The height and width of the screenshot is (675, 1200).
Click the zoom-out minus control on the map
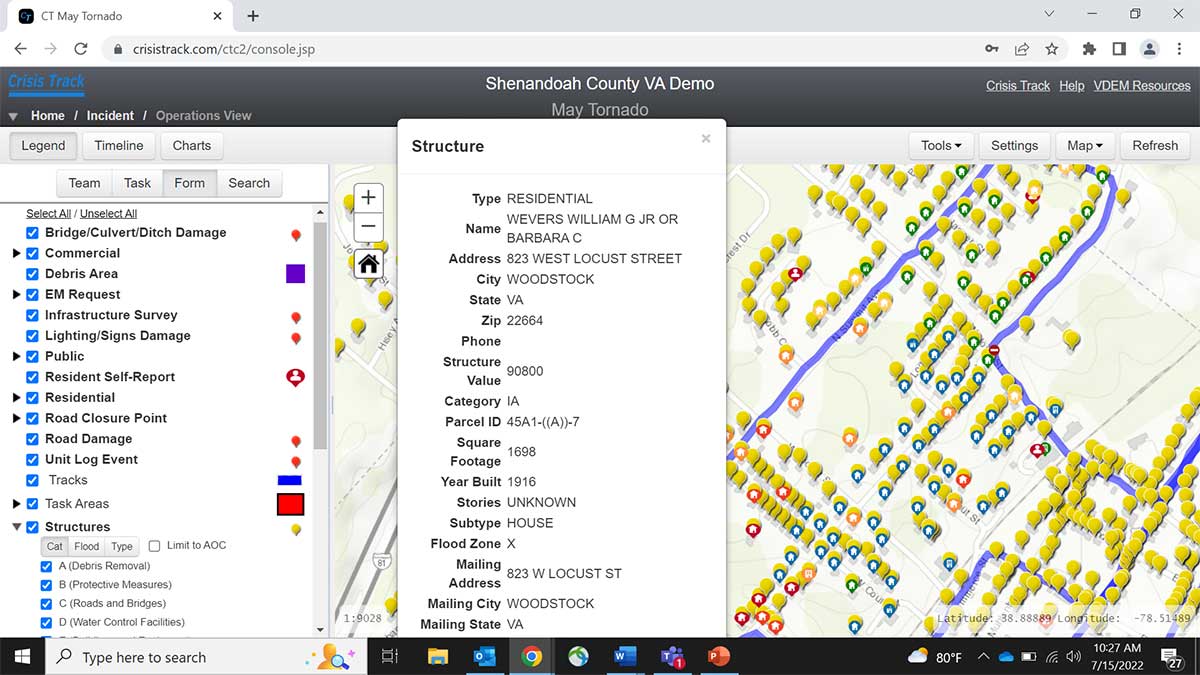pyautogui.click(x=368, y=227)
